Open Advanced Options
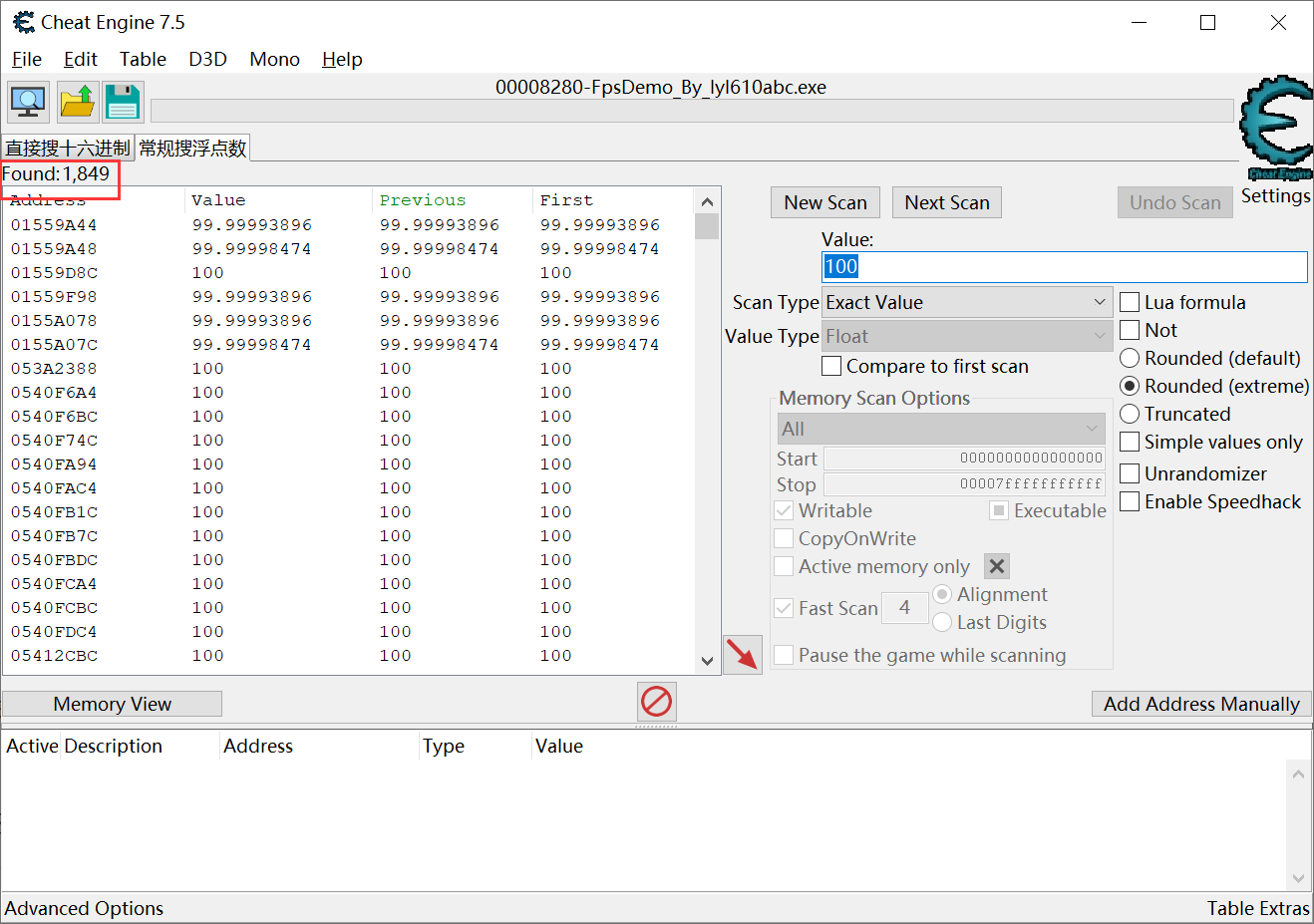Image resolution: width=1314 pixels, height=924 pixels. coord(84,908)
